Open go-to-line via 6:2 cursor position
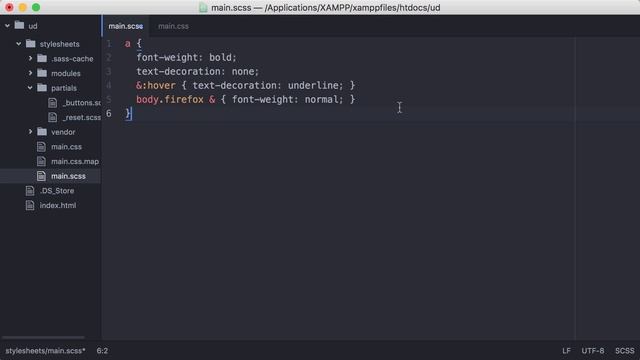640x360 pixels. click(102, 351)
